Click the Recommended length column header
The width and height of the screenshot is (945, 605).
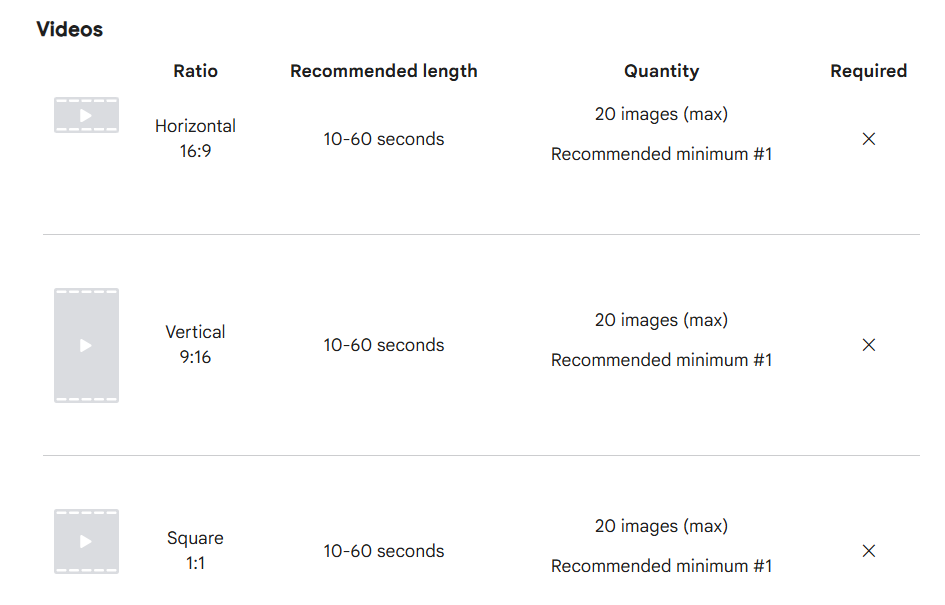click(384, 71)
